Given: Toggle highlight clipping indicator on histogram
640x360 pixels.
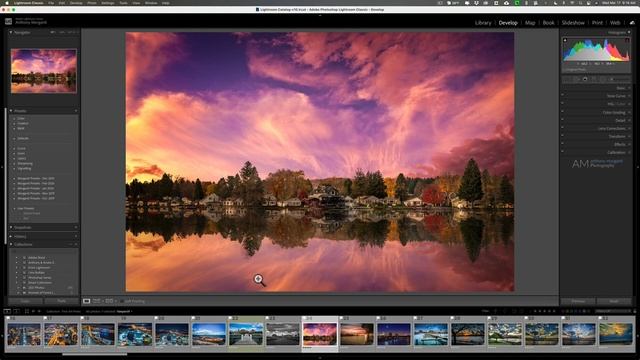Looking at the screenshot, I should click(x=627, y=40).
